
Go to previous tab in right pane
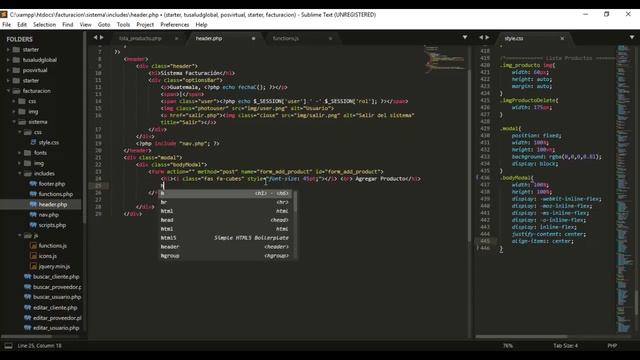(481, 38)
